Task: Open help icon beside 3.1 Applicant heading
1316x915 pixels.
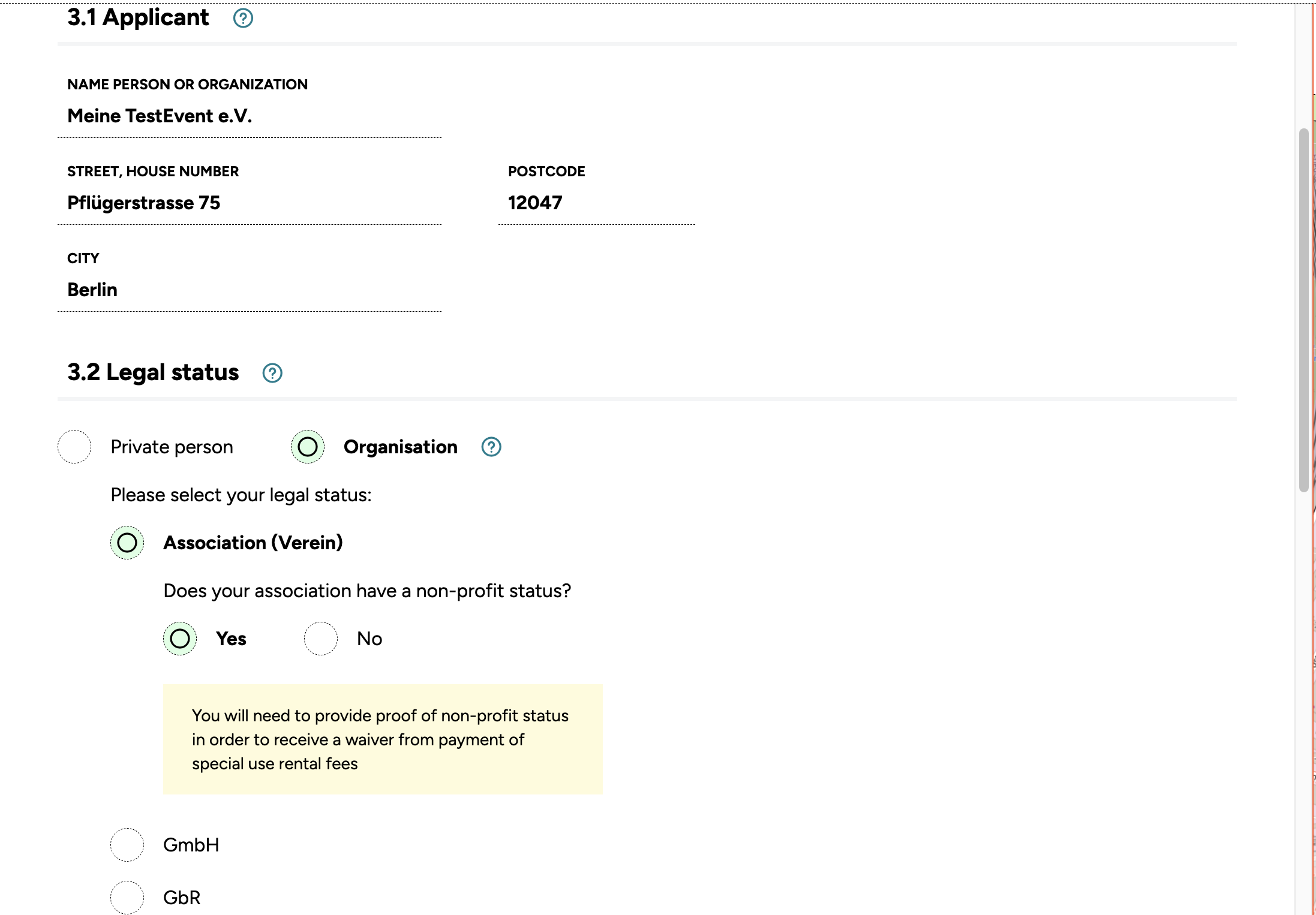Action: click(x=243, y=18)
